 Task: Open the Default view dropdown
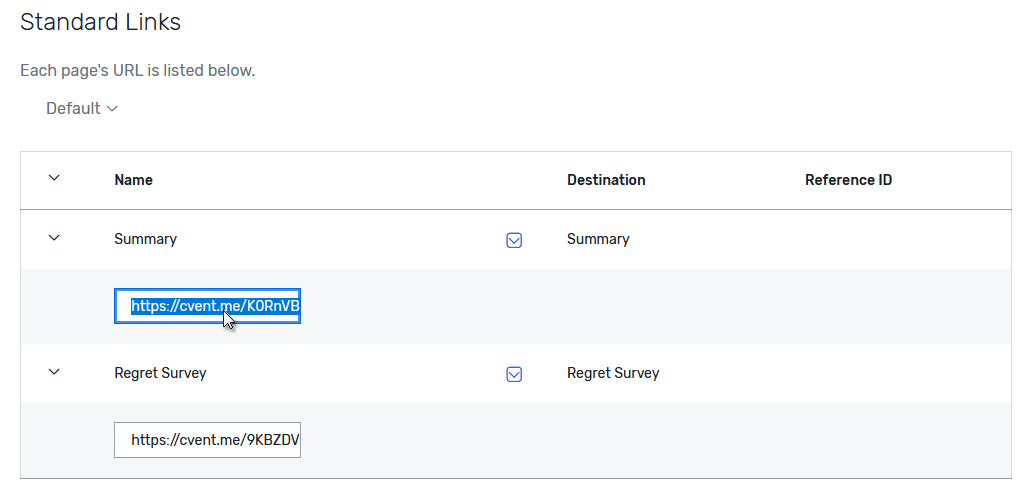pyautogui.click(x=81, y=108)
